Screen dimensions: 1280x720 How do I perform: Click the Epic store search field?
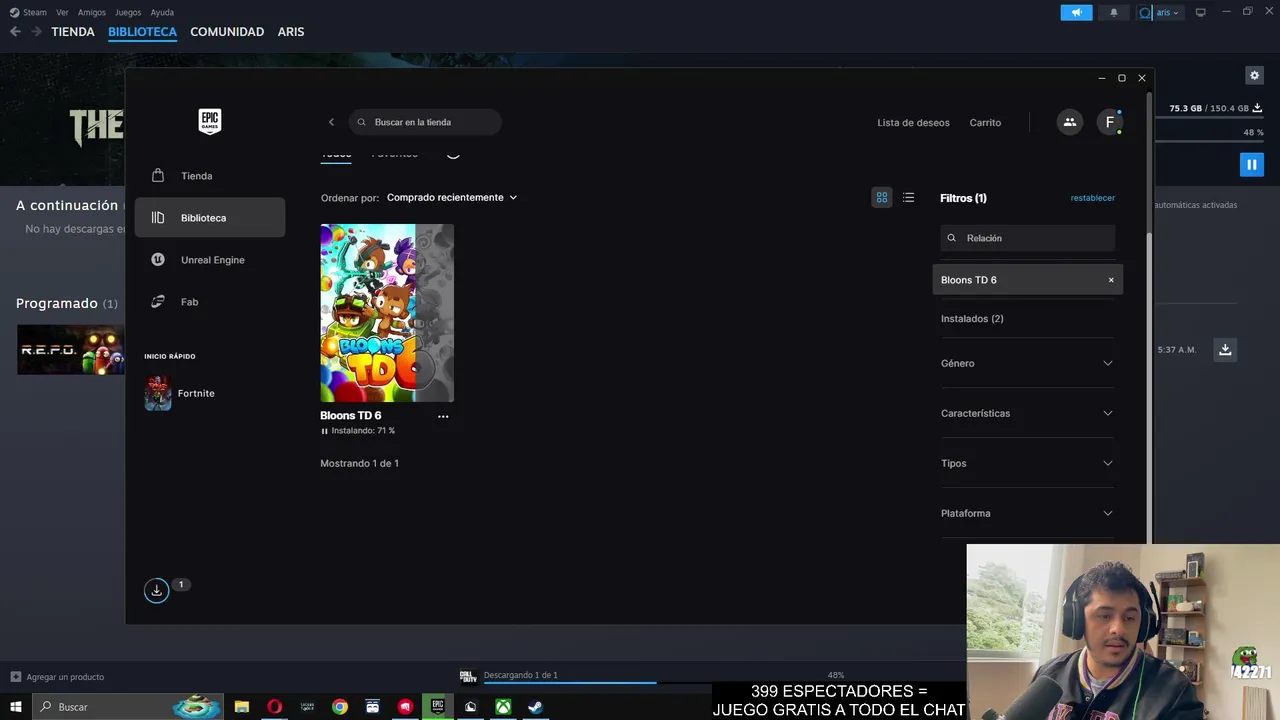[425, 122]
